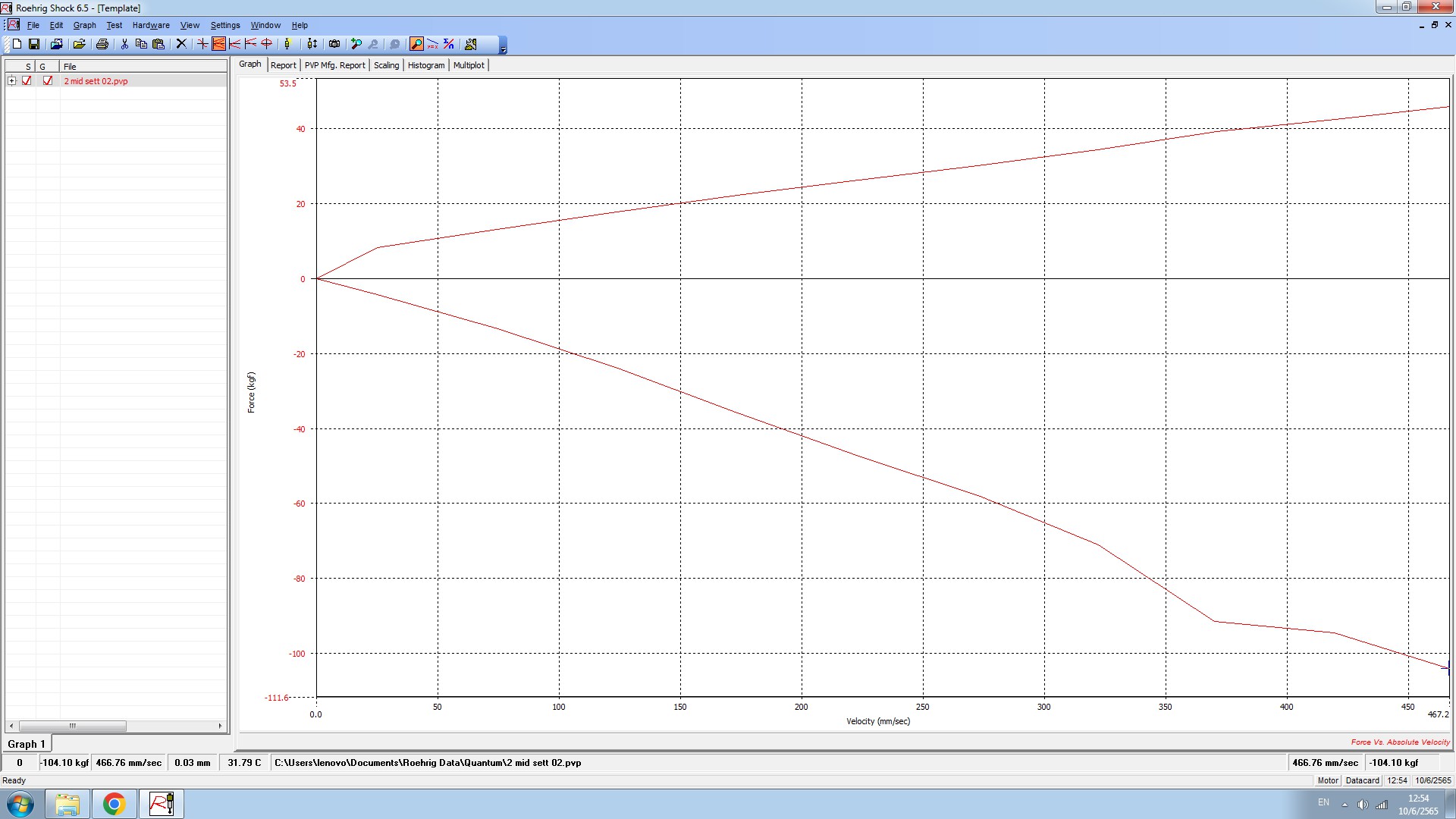Open Google Chrome from the taskbar
This screenshot has width=1456, height=819.
tap(114, 804)
